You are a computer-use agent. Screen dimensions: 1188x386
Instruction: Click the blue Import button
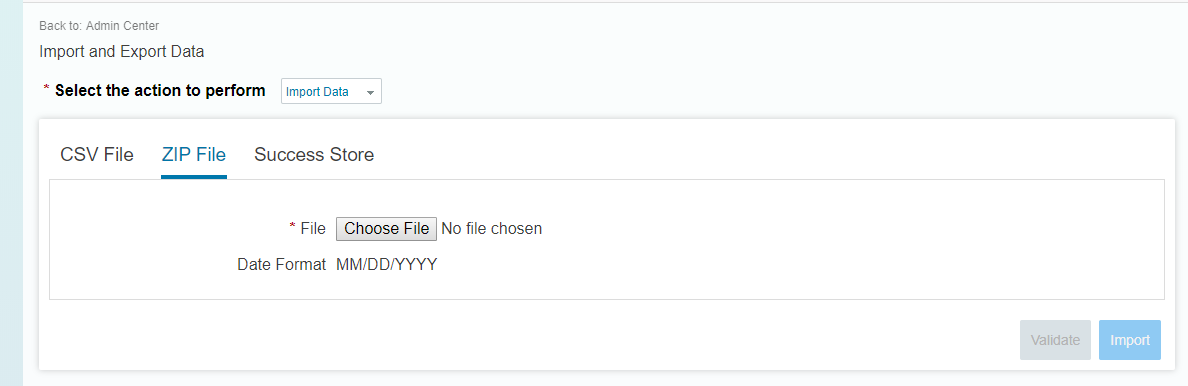click(x=1130, y=340)
